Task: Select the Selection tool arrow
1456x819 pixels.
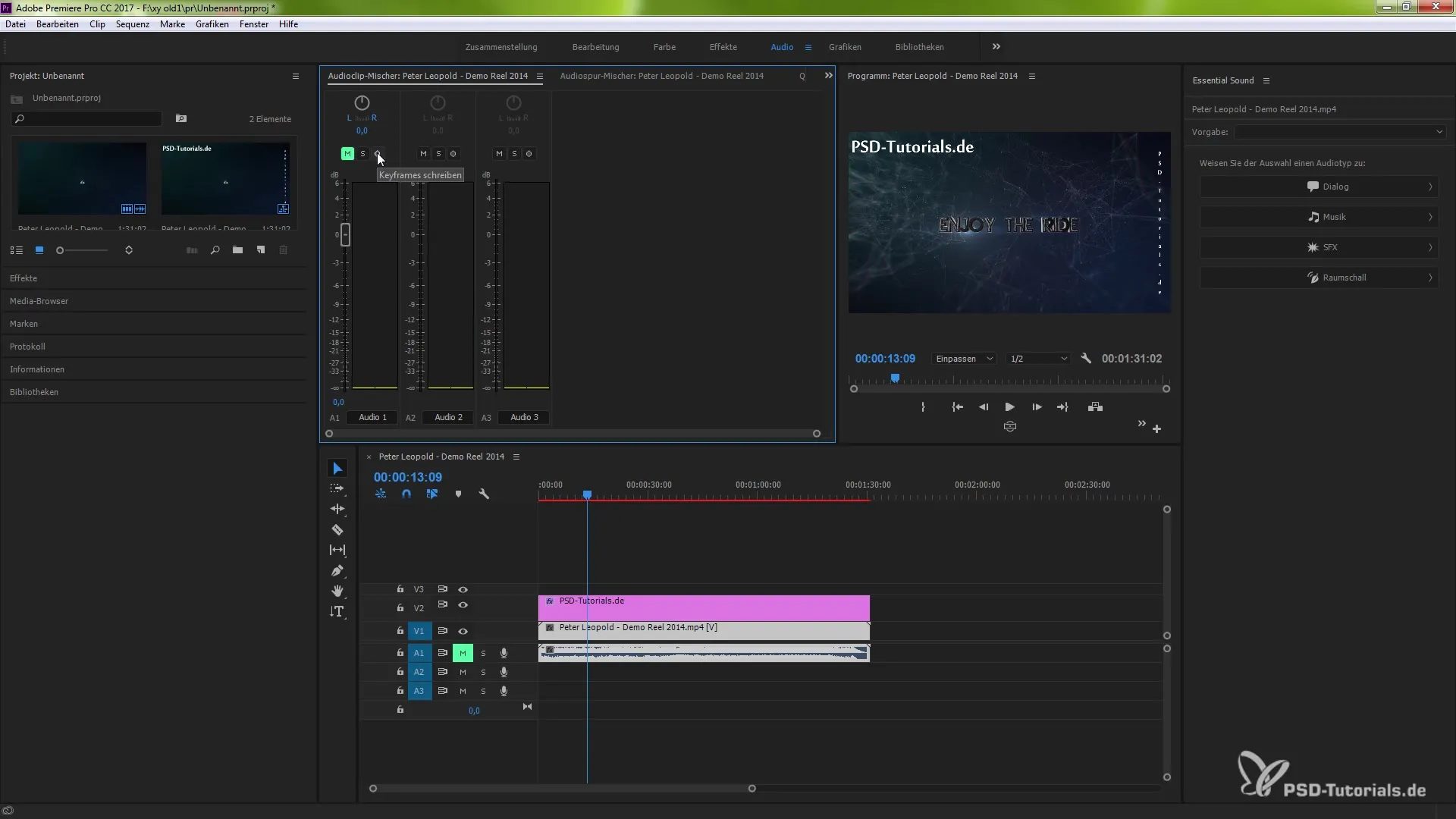Action: click(337, 469)
